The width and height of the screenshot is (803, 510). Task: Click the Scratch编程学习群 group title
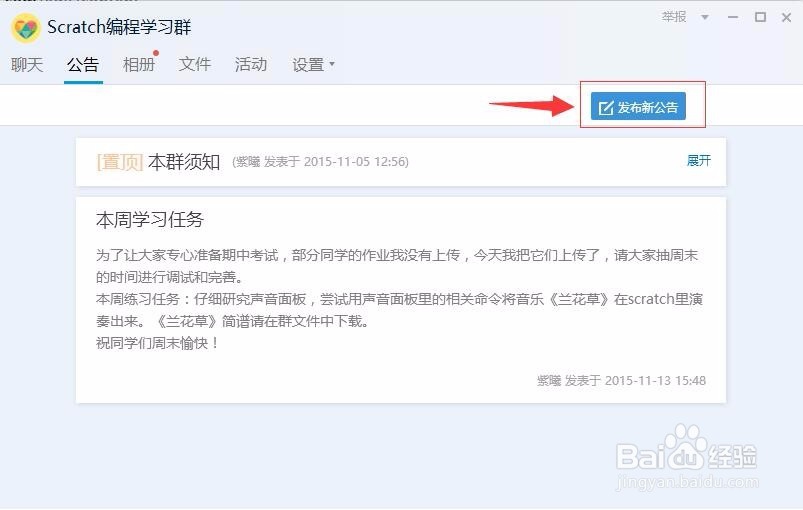click(x=119, y=27)
